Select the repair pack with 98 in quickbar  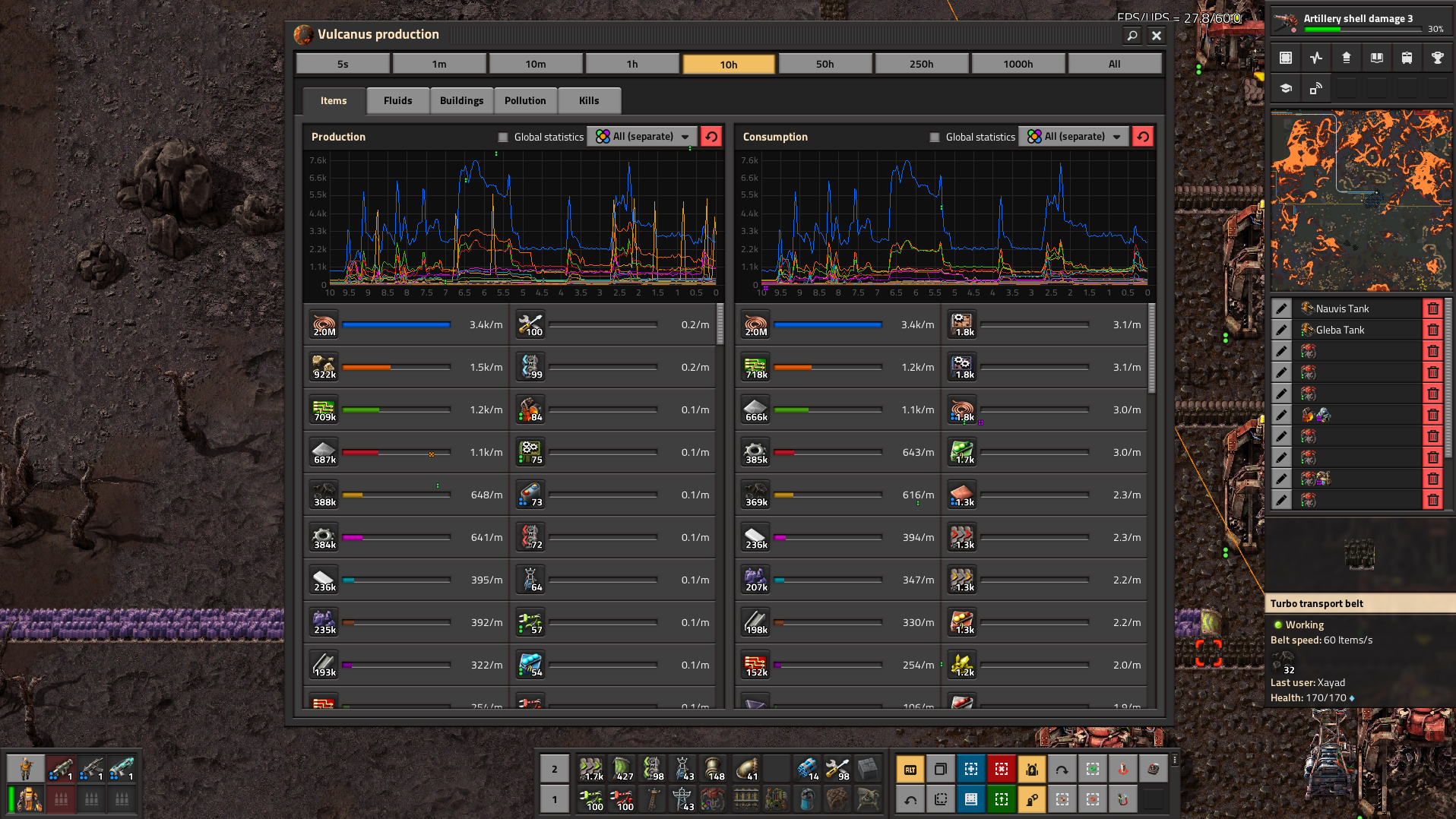point(837,769)
